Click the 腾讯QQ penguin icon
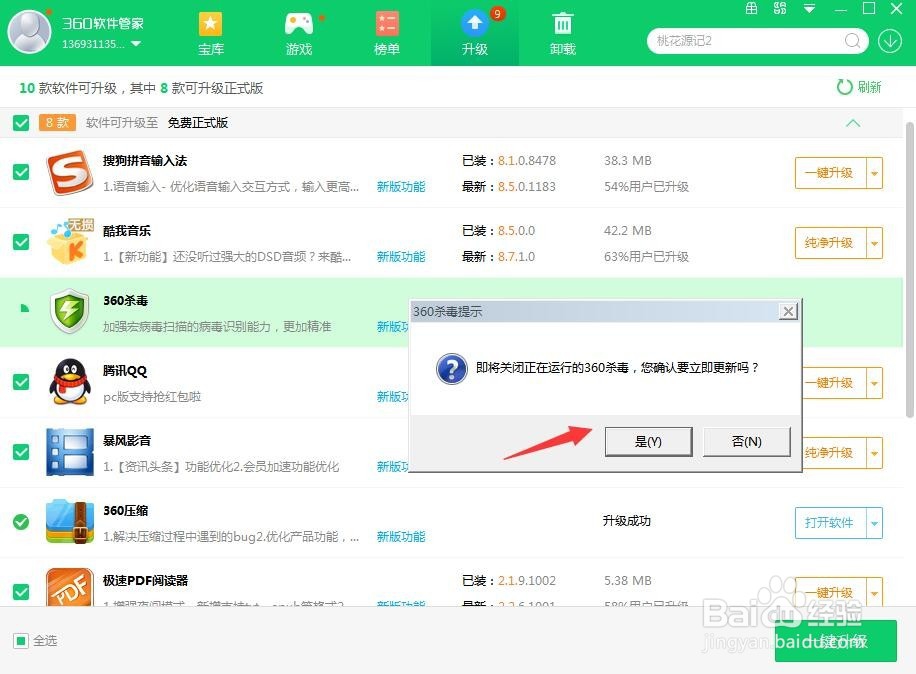The width and height of the screenshot is (916, 674). tap(70, 382)
